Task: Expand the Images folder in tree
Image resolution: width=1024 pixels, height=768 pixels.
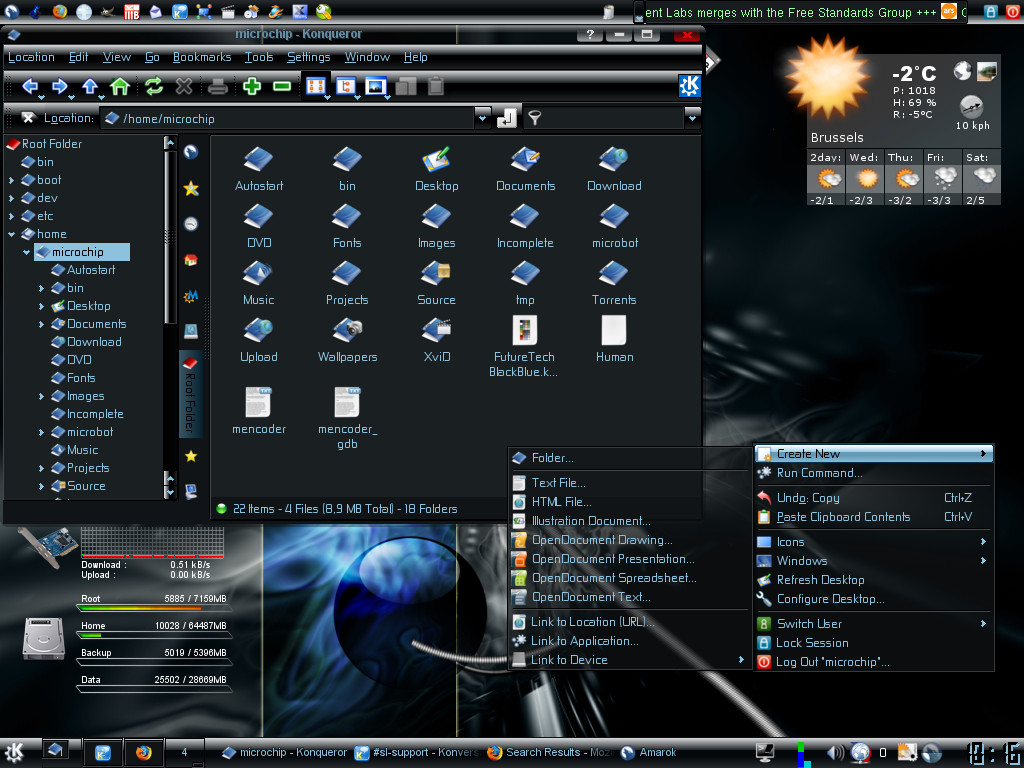Action: (x=41, y=396)
